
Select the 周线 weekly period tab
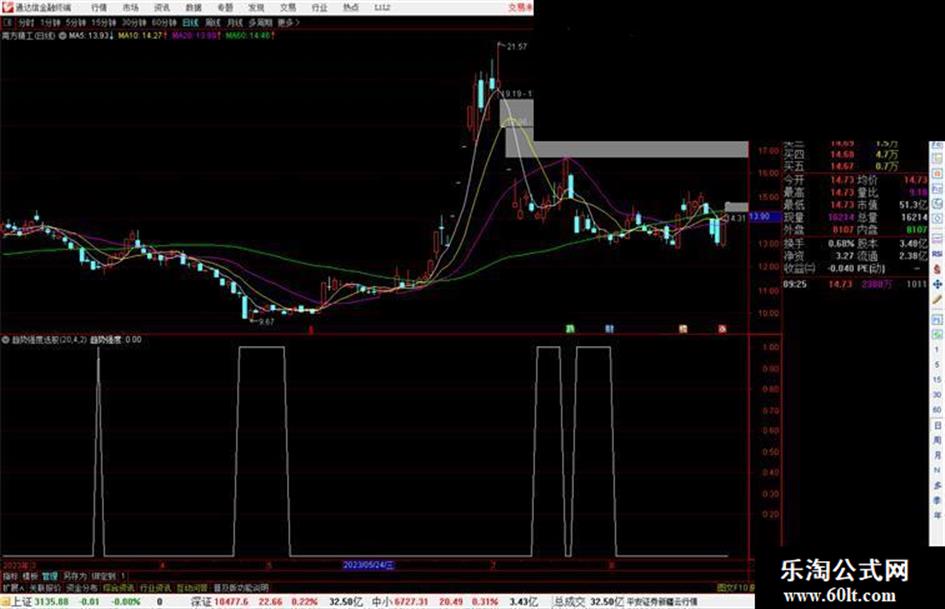pyautogui.click(x=213, y=22)
